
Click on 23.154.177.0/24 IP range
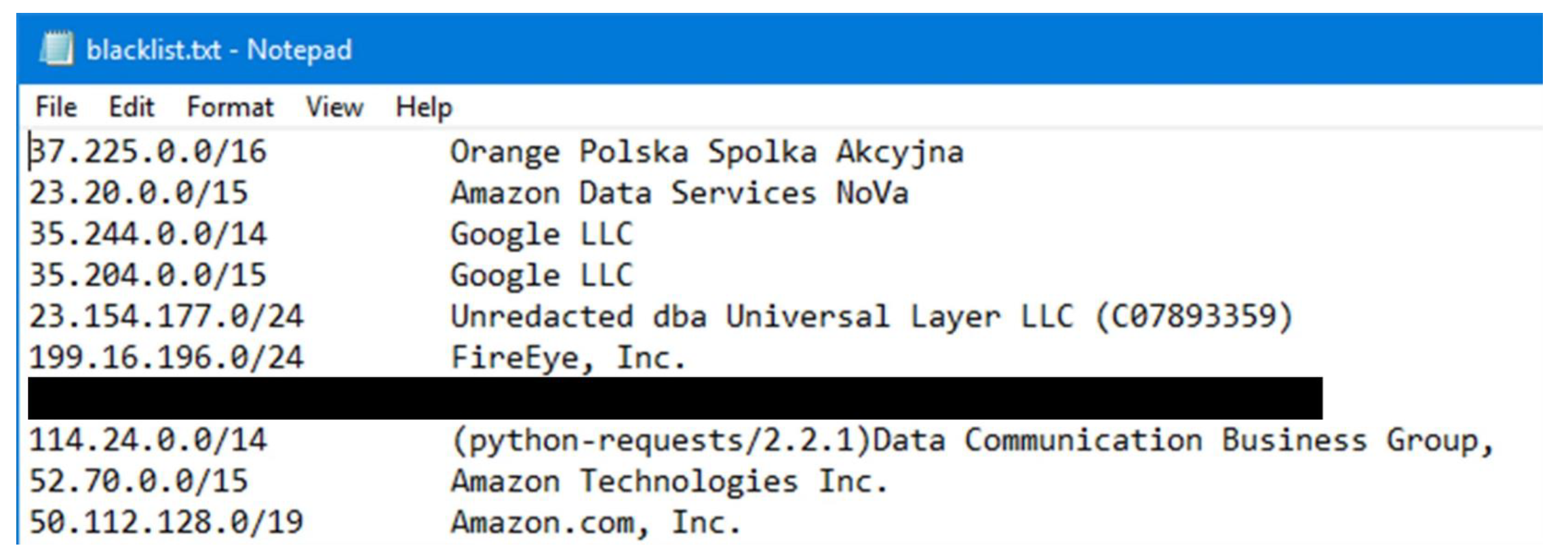166,317
